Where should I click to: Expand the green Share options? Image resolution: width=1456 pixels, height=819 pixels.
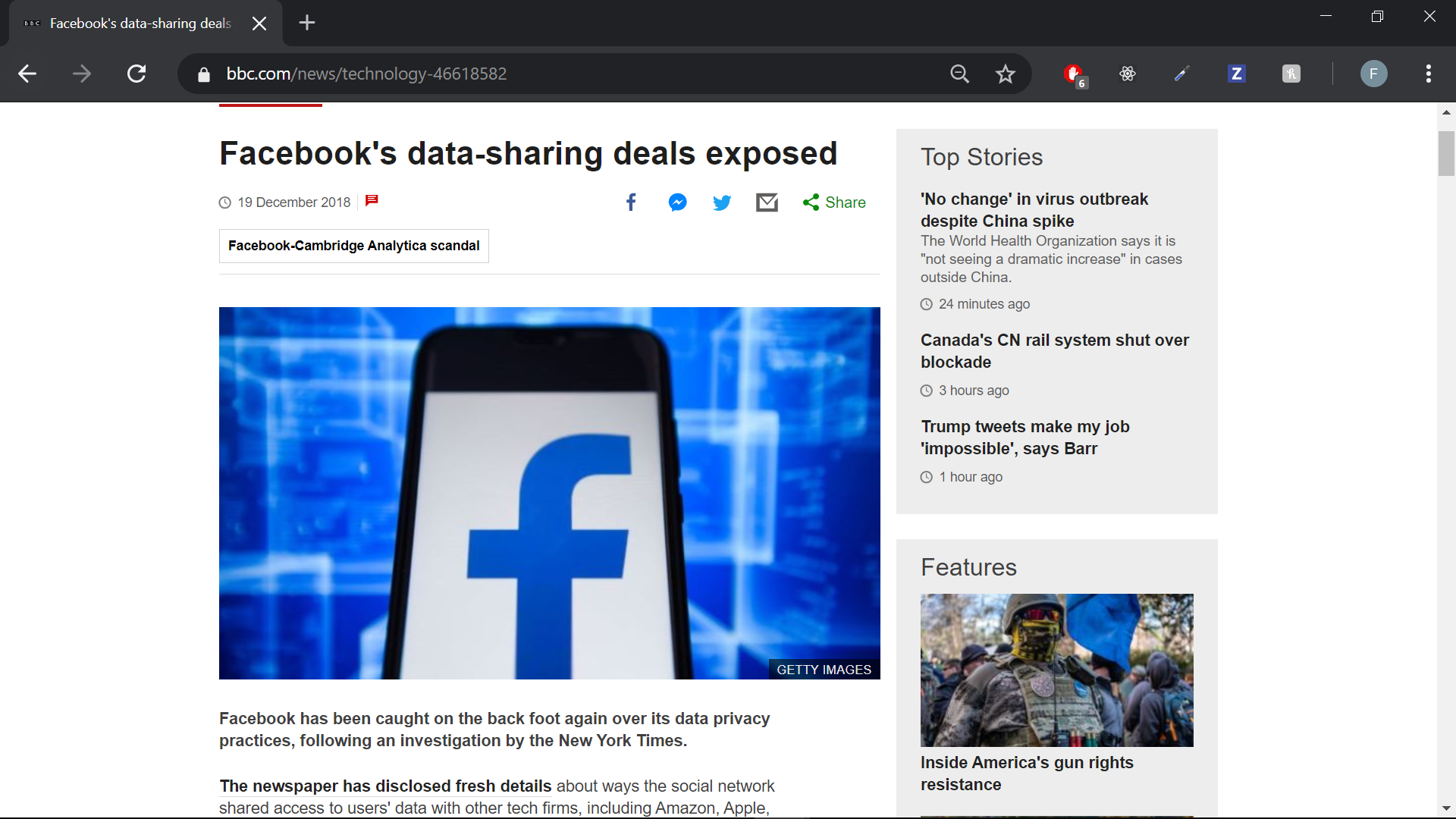pos(834,202)
